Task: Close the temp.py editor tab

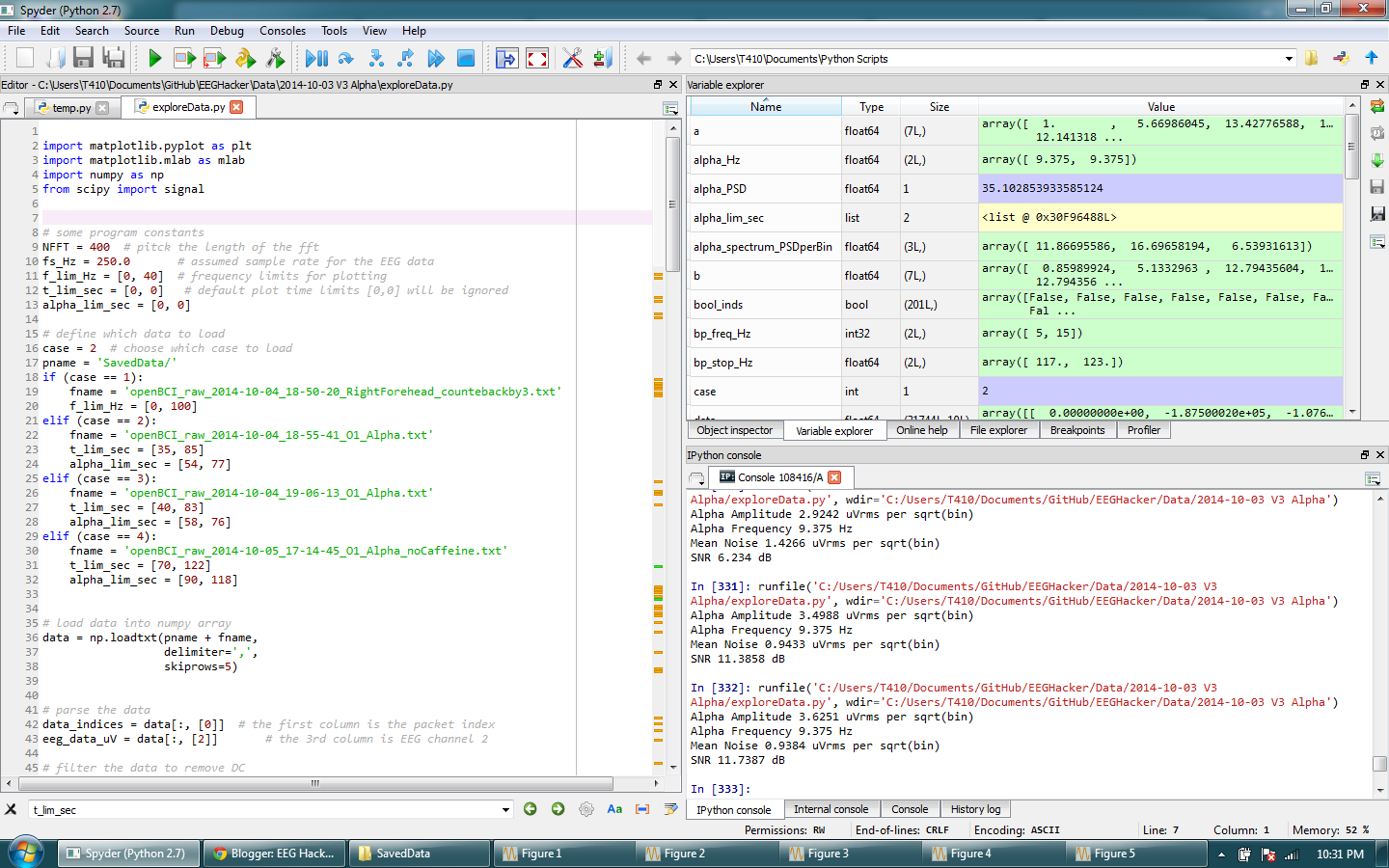Action: 102,108
